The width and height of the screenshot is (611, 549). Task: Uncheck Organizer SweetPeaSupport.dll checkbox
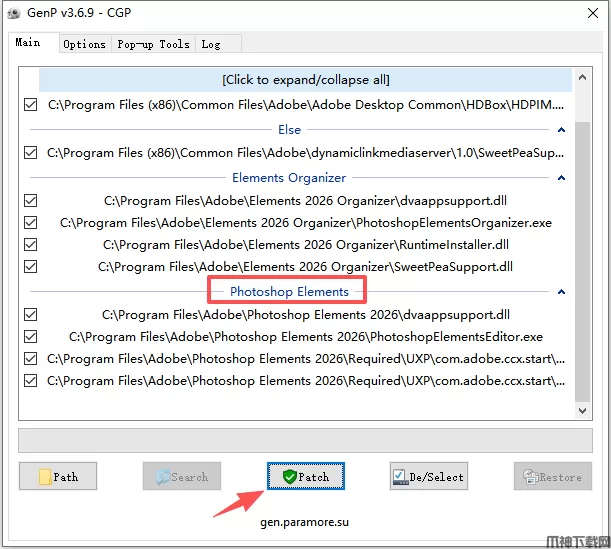(x=30, y=267)
